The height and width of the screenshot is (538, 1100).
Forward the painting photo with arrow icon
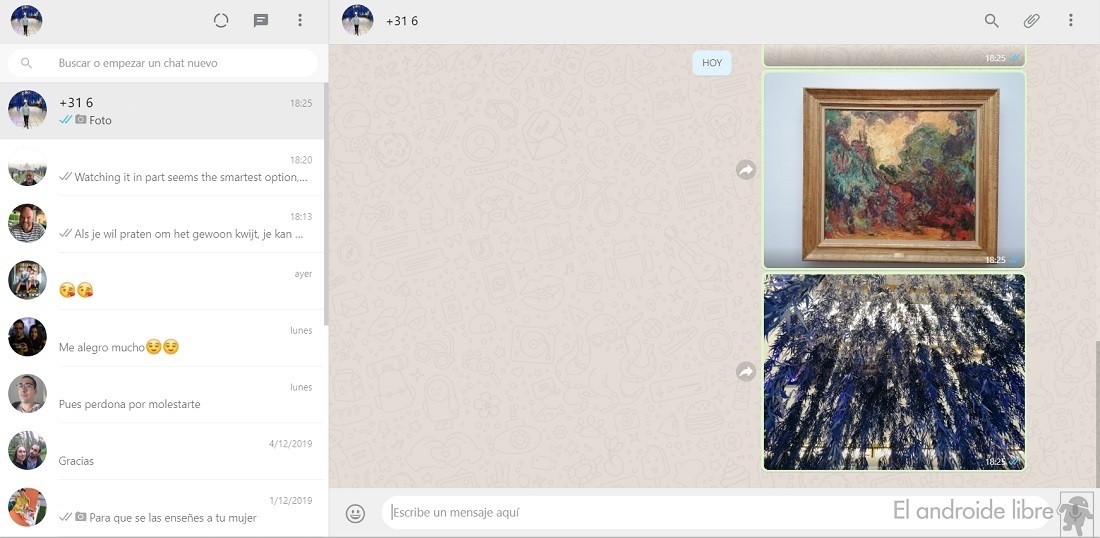click(745, 169)
